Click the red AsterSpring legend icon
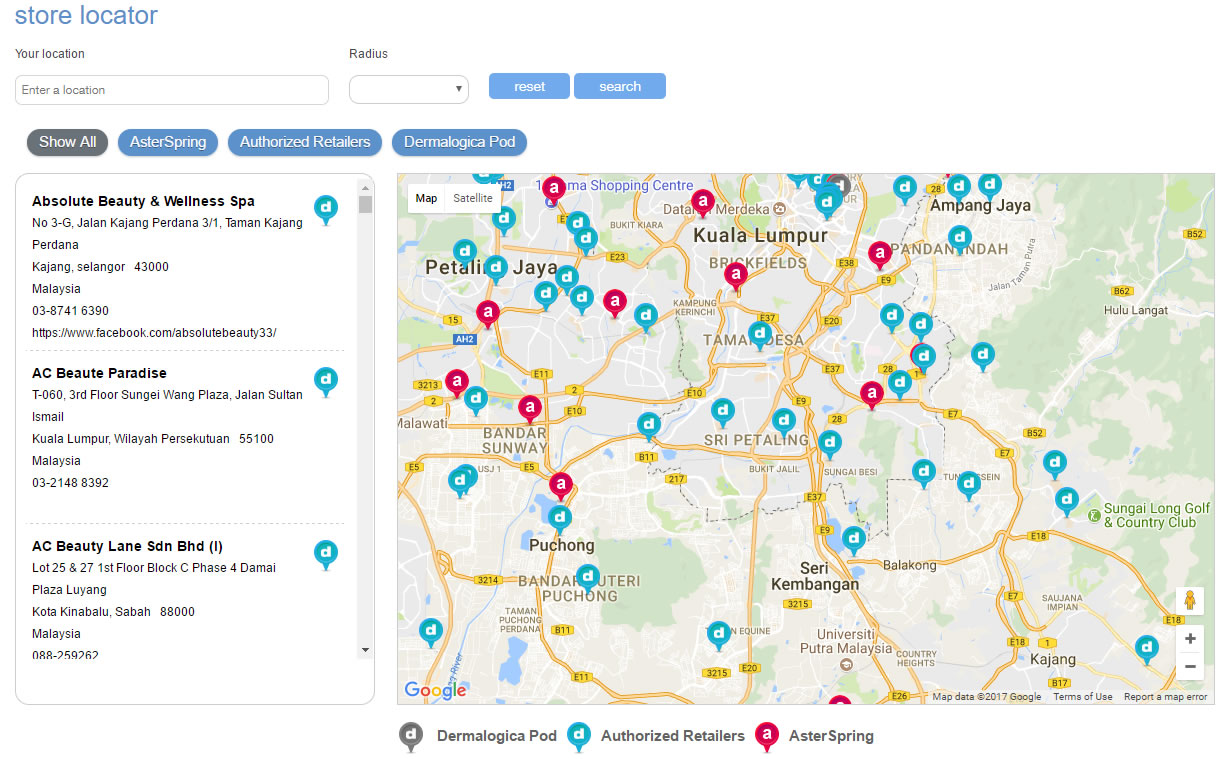The height and width of the screenshot is (759, 1231). [x=767, y=737]
